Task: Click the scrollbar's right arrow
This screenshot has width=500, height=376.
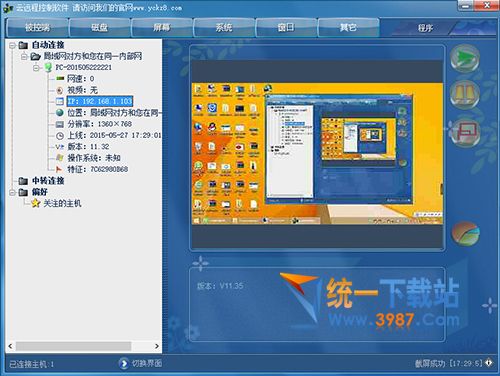Action: click(156, 346)
